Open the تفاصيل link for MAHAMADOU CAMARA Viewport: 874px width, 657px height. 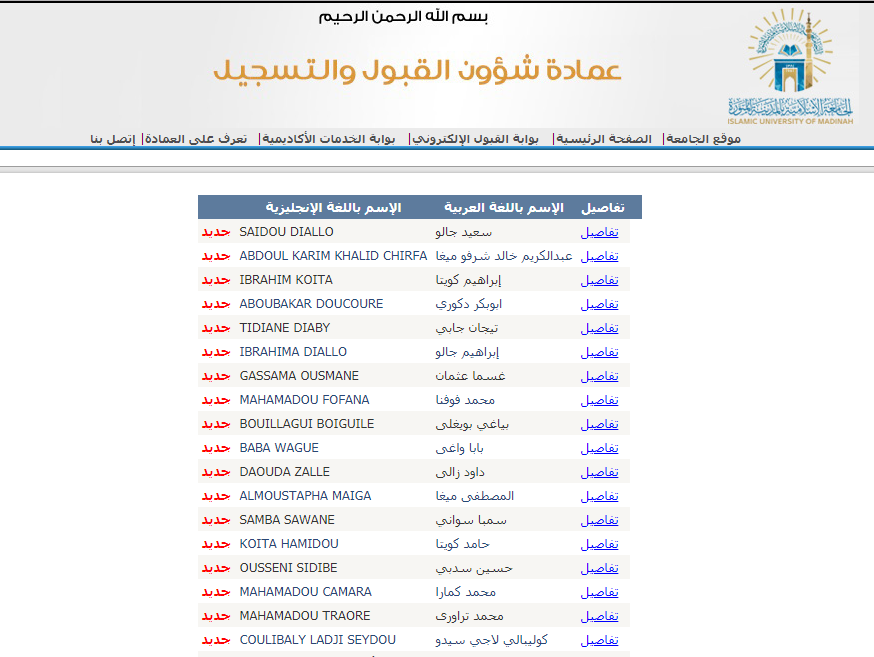599,591
